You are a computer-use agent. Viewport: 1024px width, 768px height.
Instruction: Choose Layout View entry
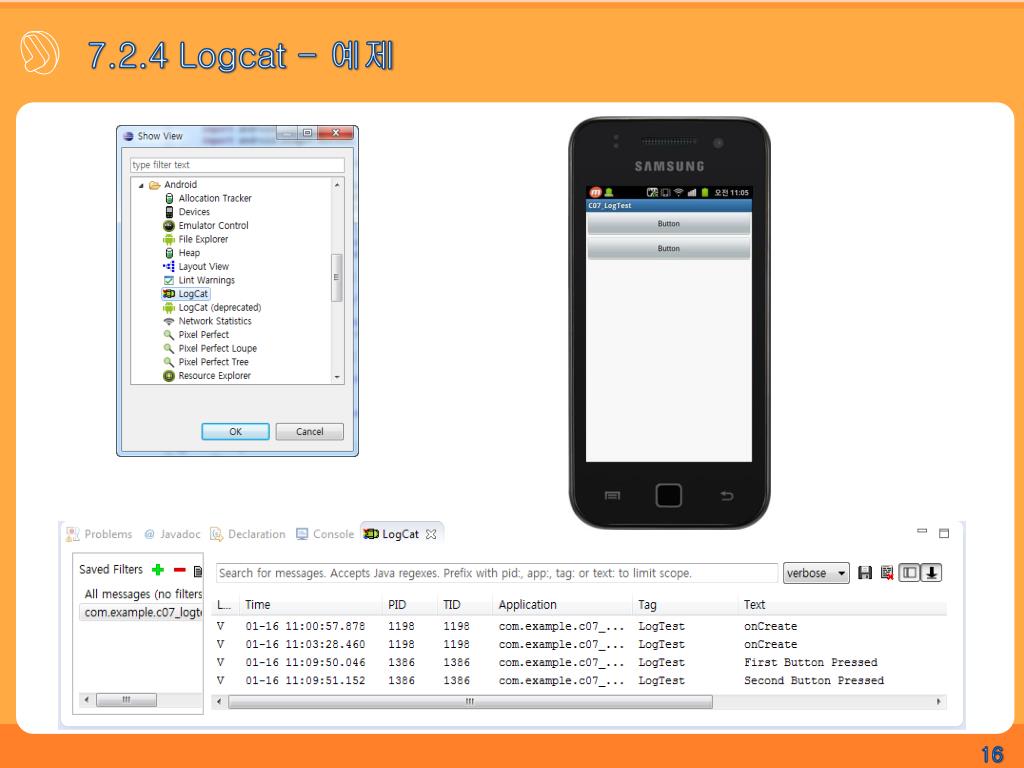click(196, 266)
